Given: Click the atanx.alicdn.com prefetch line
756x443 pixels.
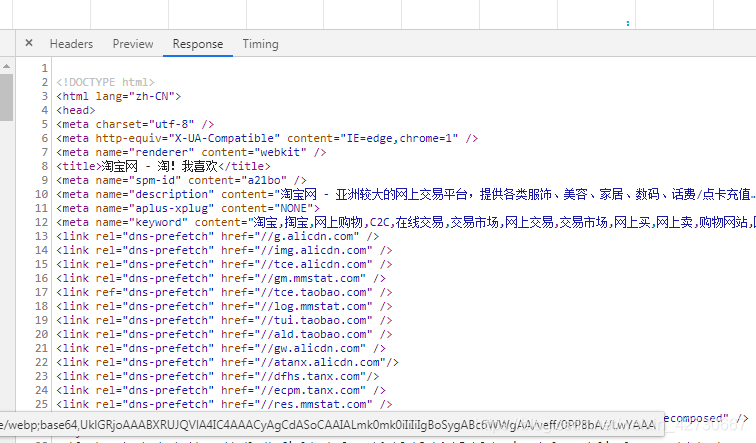Looking at the screenshot, I should 228,362.
